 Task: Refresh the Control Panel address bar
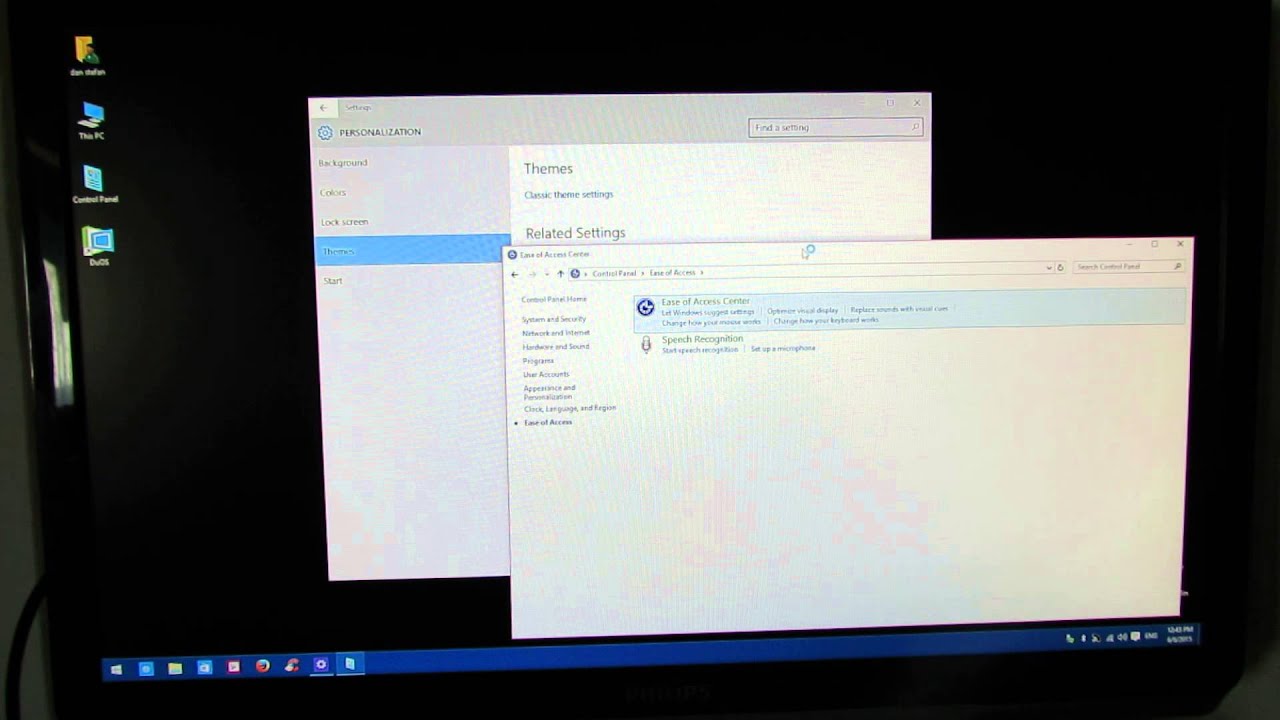[1061, 267]
